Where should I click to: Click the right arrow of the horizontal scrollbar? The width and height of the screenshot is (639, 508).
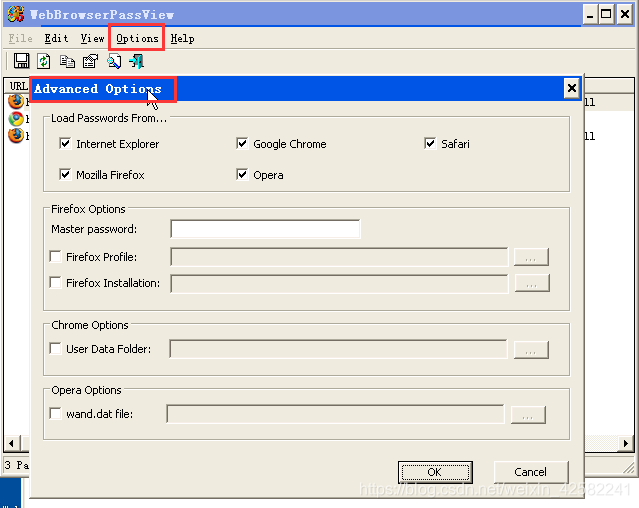(x=626, y=443)
